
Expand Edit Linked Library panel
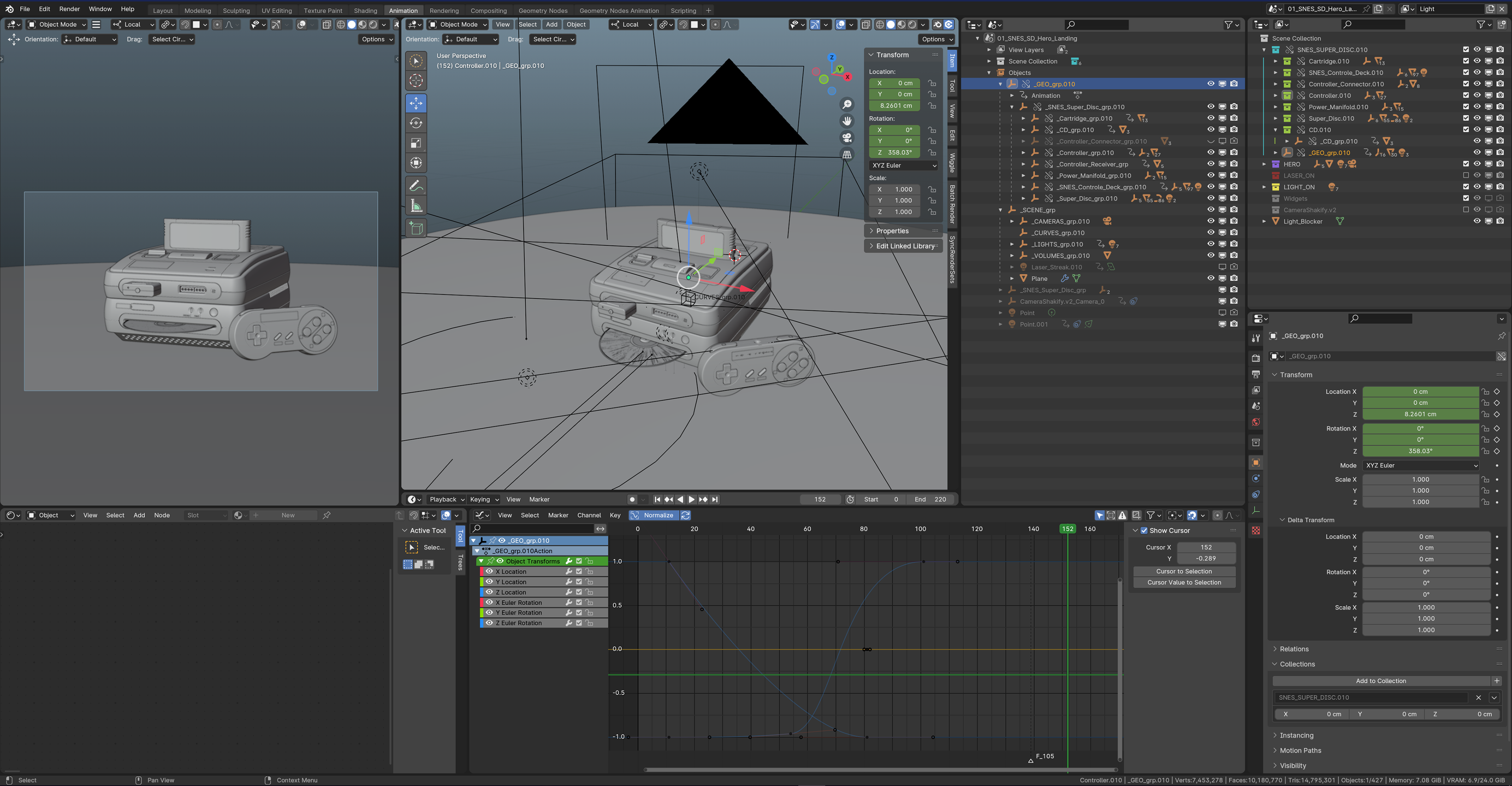(903, 246)
